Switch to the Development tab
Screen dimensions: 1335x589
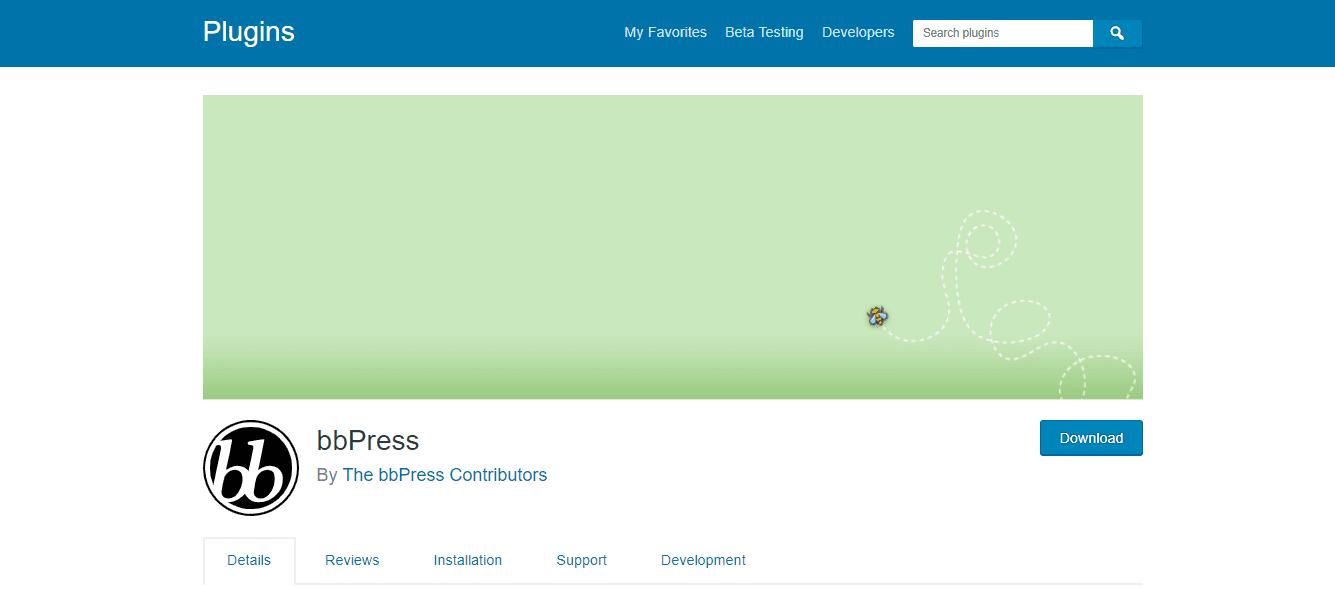click(703, 560)
